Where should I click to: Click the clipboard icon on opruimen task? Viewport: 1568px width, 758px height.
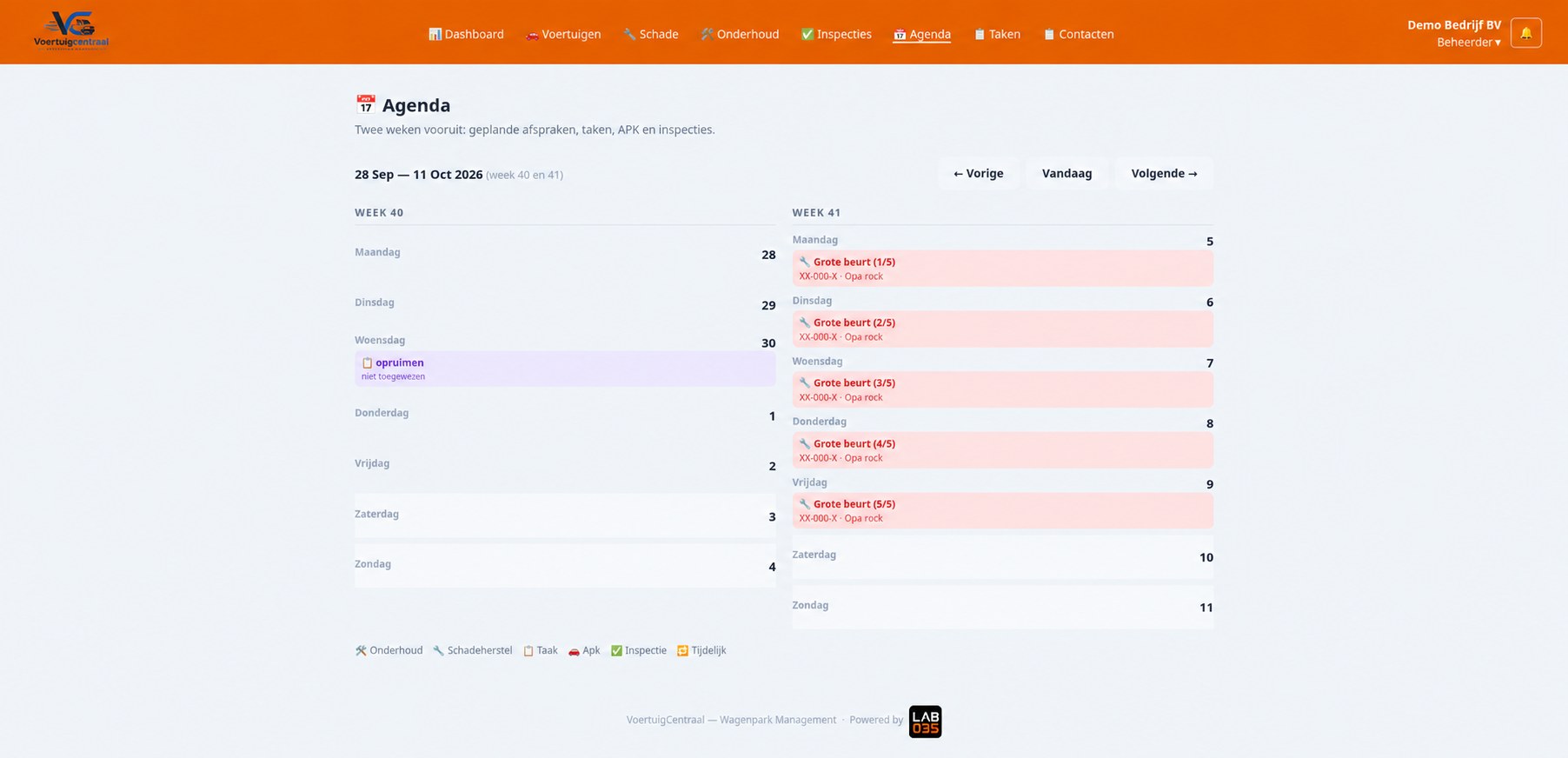(x=367, y=362)
